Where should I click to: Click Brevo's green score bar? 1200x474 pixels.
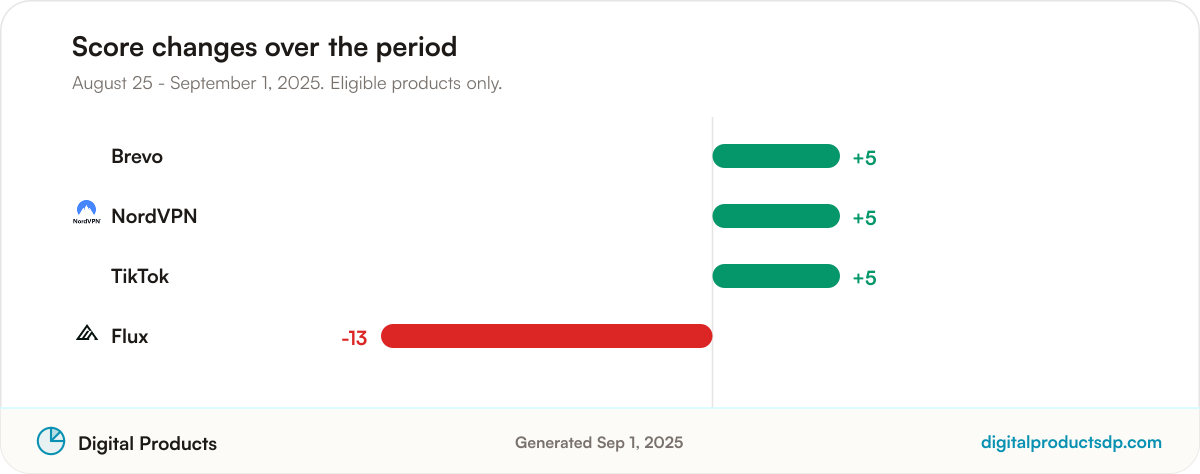point(776,156)
